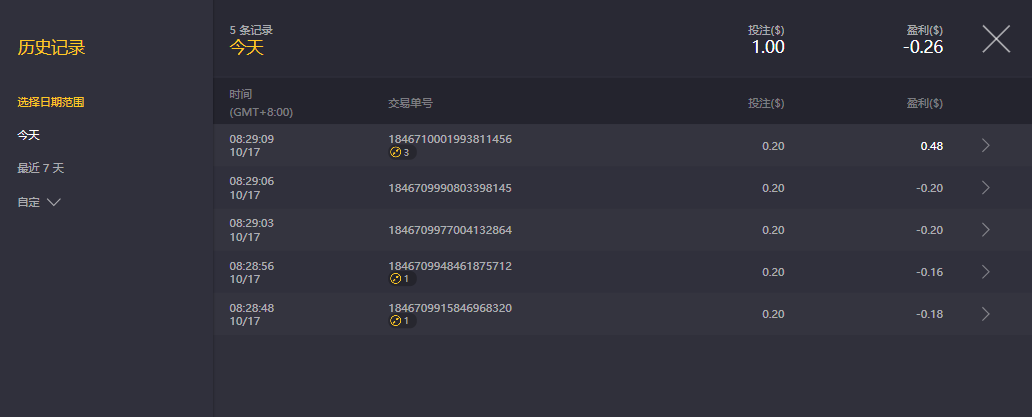
Task: Click the free-spin badge under transaction 1846710001993811456
Action: [x=401, y=153]
